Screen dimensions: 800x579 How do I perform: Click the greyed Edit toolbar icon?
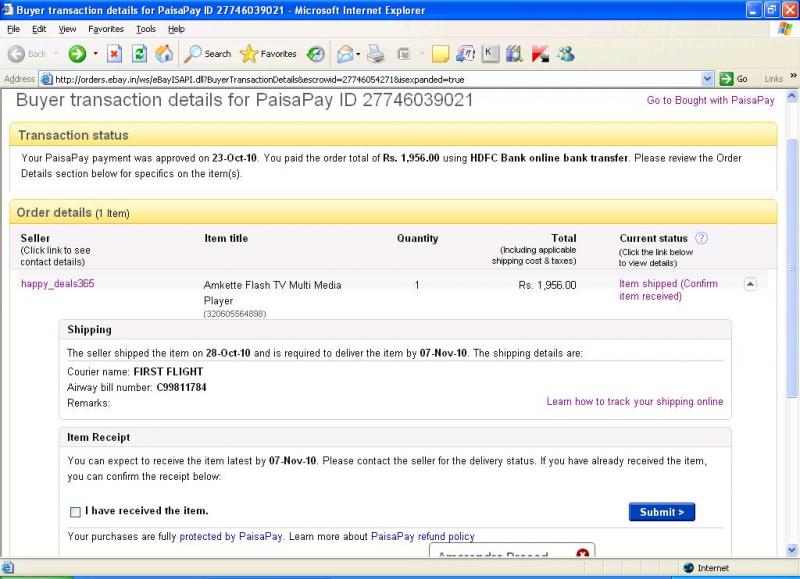404,54
